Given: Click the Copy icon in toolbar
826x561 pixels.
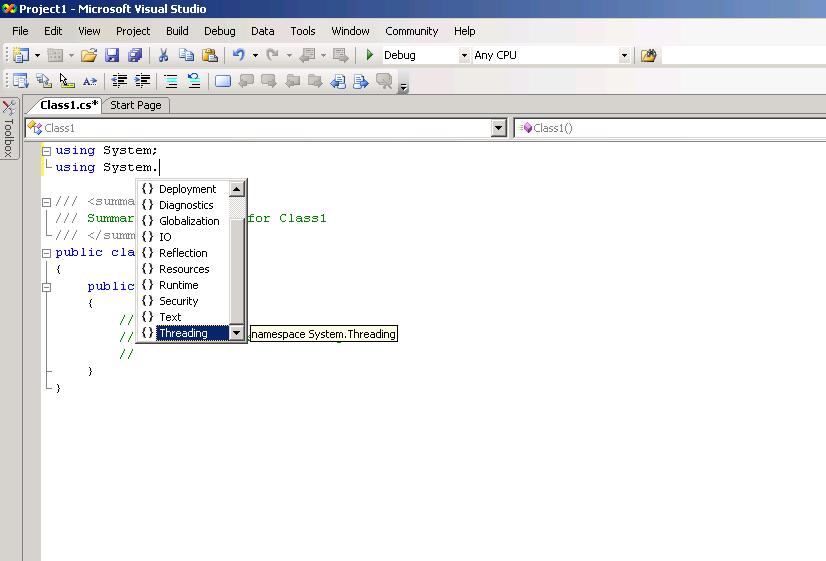Looking at the screenshot, I should [x=186, y=55].
